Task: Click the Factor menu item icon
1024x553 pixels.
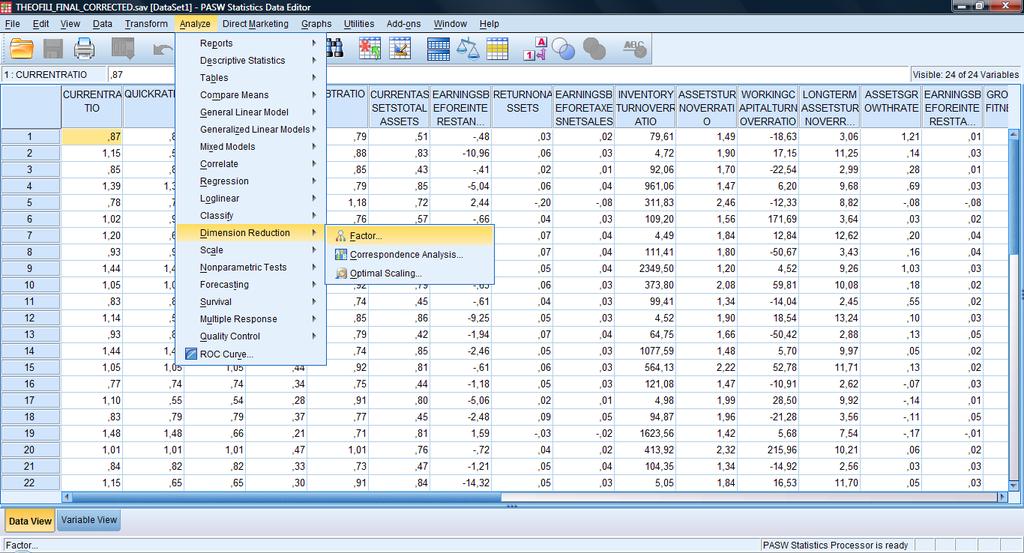Action: (x=340, y=236)
